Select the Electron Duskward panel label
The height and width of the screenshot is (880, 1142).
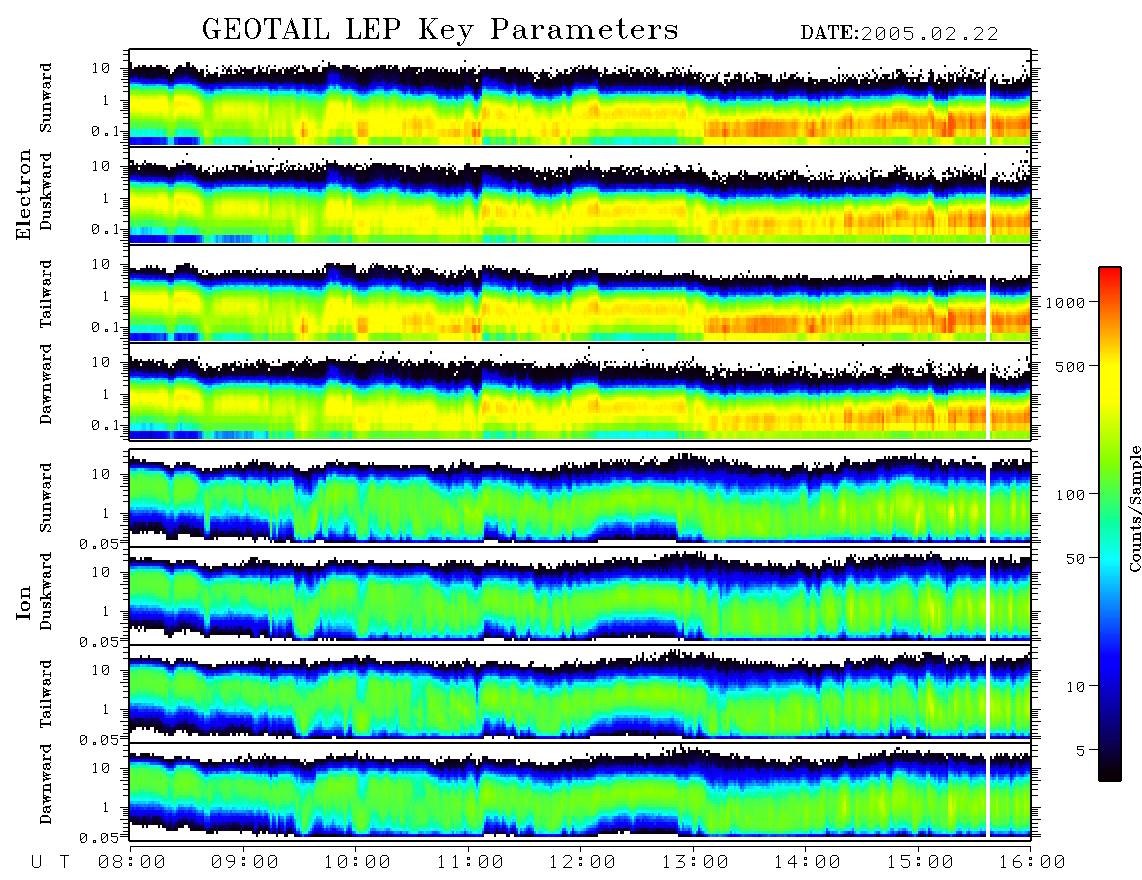tap(46, 192)
